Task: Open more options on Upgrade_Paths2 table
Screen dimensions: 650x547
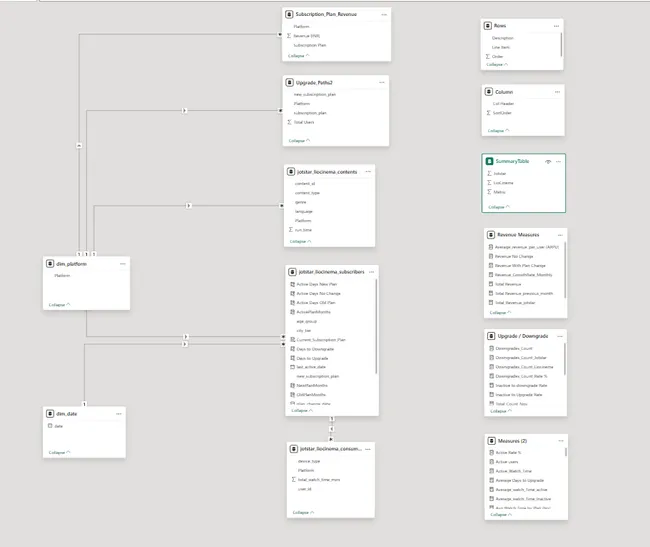Action: pyautogui.click(x=382, y=82)
